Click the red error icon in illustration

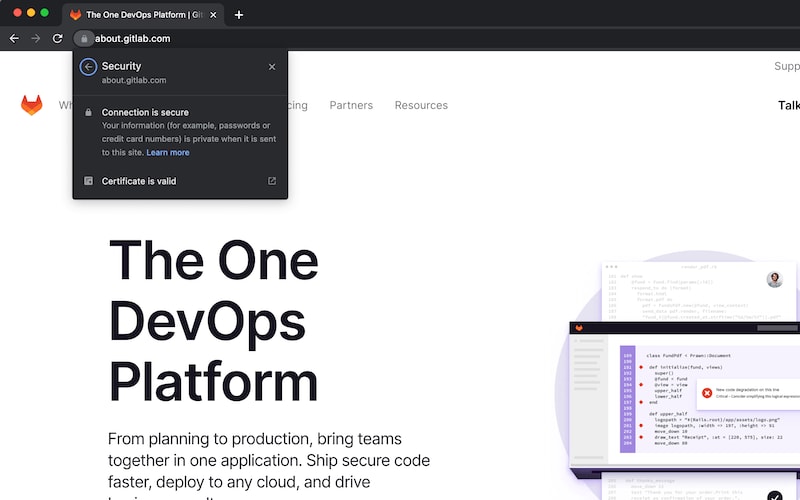(707, 393)
